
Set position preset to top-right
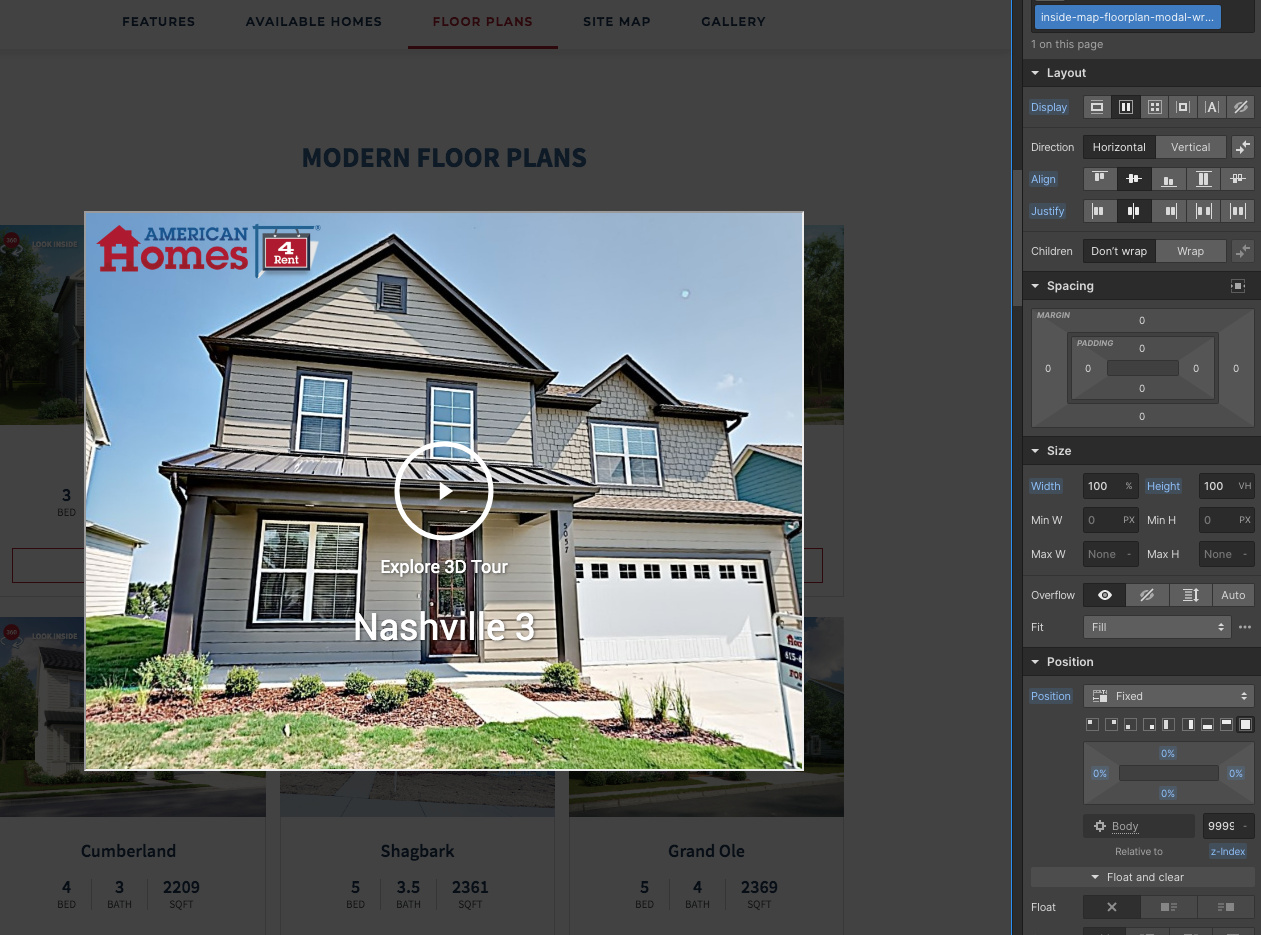click(1112, 724)
